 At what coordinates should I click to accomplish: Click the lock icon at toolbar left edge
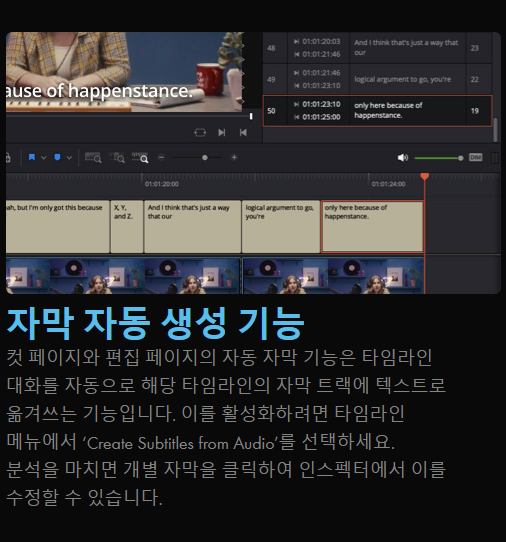(x=8, y=158)
